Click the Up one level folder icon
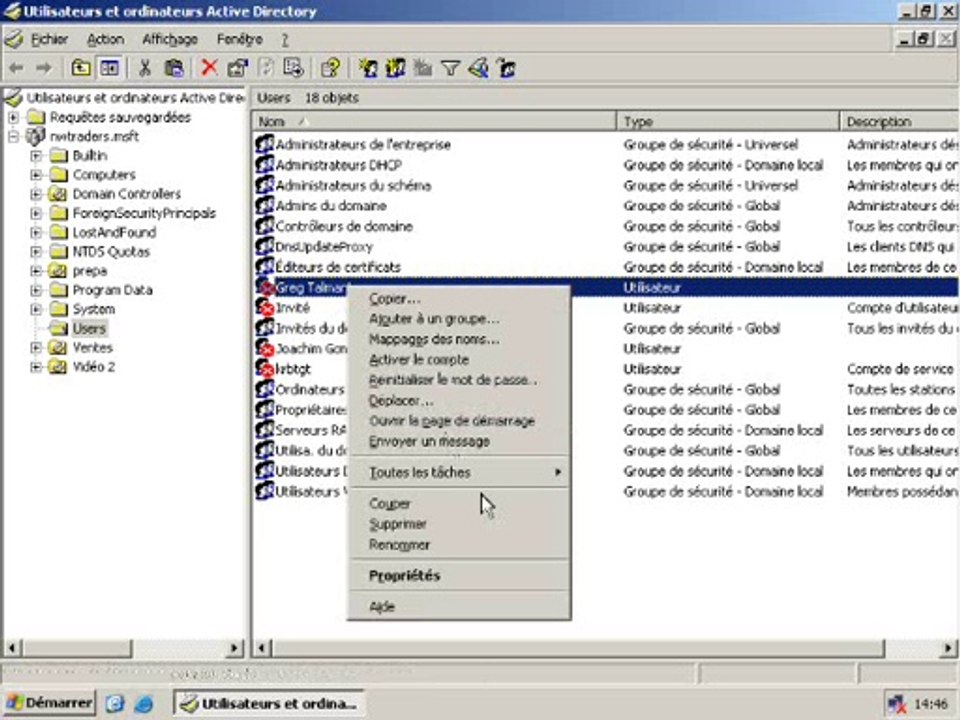 (81, 68)
